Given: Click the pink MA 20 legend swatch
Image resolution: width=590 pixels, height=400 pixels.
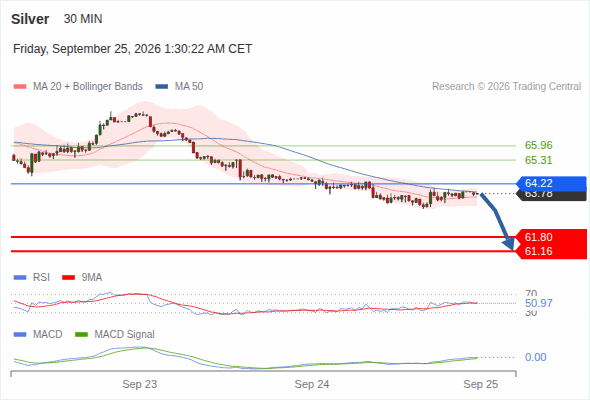Looking at the screenshot, I should tap(20, 87).
